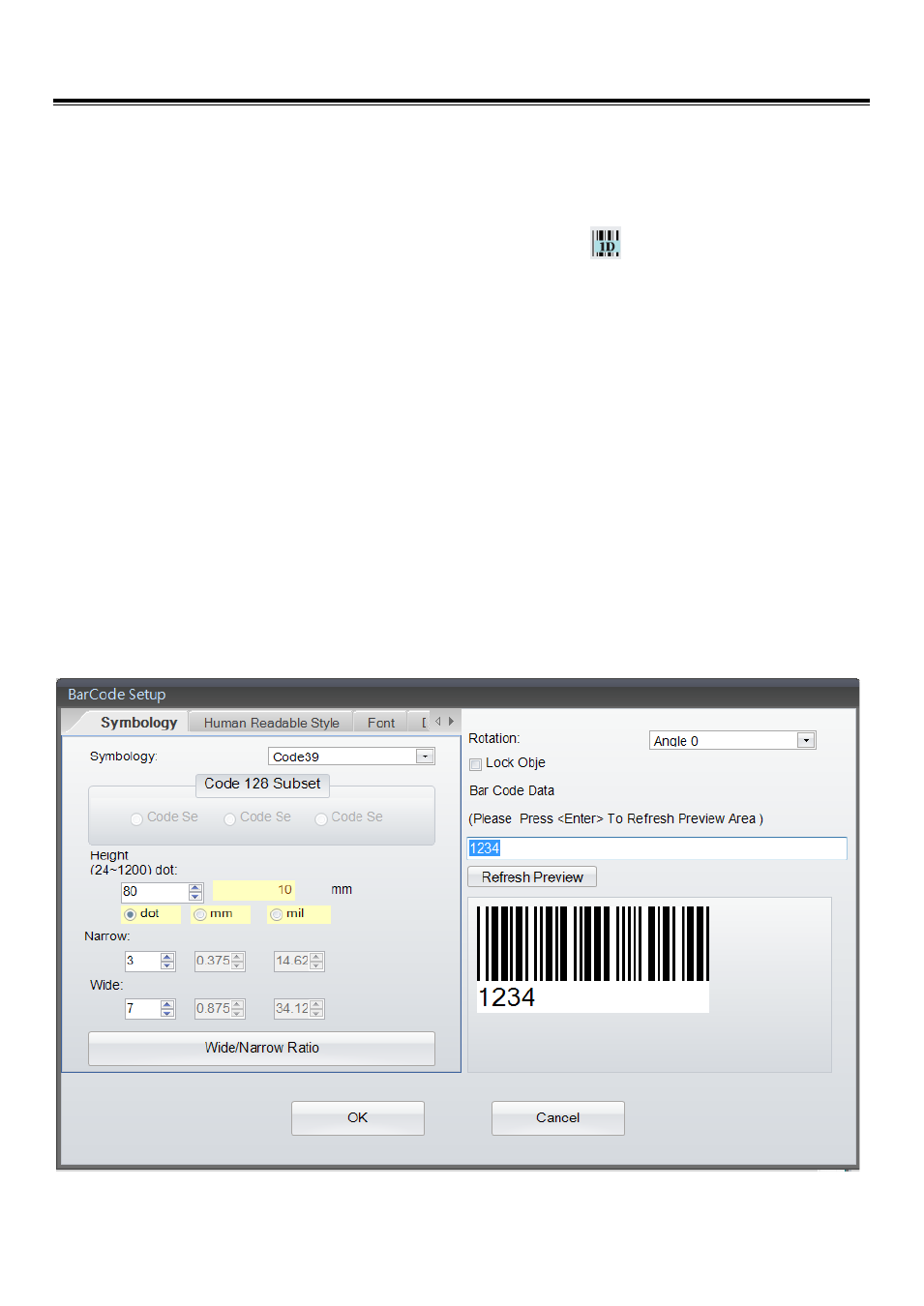Click the "Rotation:" label
The width and height of the screenshot is (924, 1306).
tap(494, 739)
